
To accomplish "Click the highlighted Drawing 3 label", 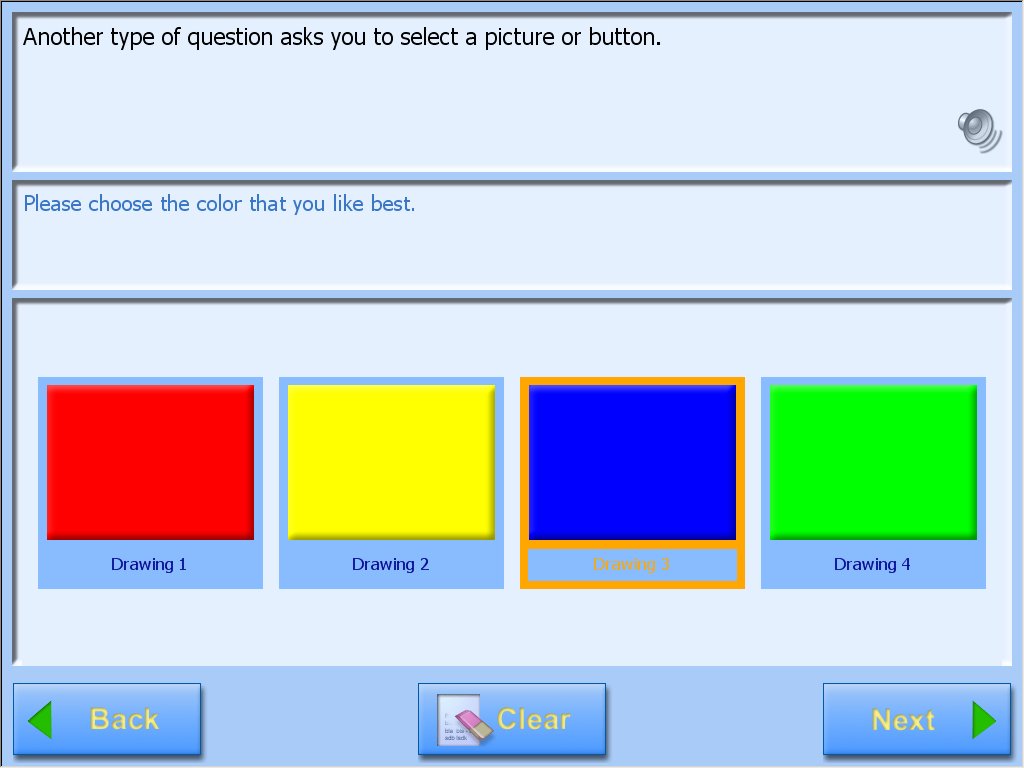I will [x=631, y=564].
